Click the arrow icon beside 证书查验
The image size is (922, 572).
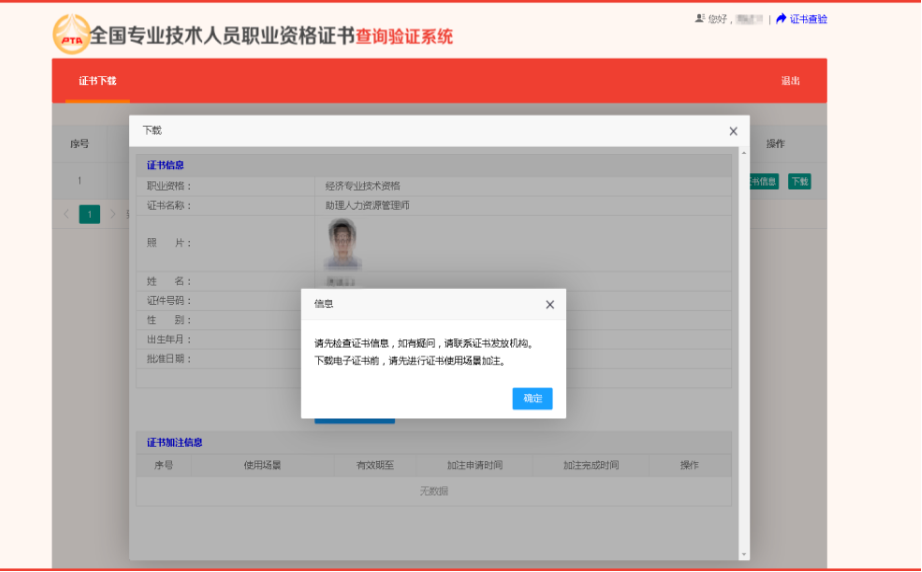click(781, 18)
